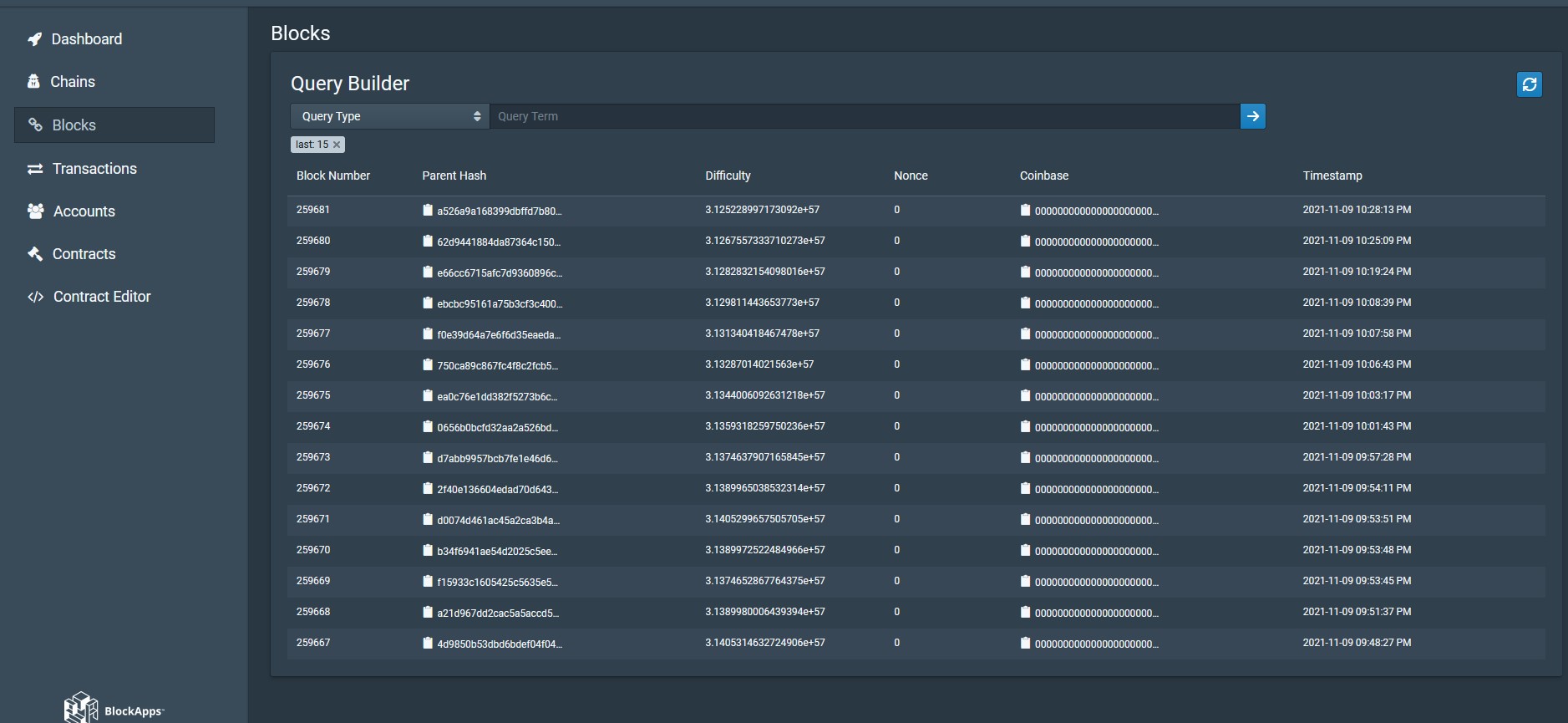Screen dimensions: 1568x723
Task: Open Accounts page
Action: click(84, 211)
